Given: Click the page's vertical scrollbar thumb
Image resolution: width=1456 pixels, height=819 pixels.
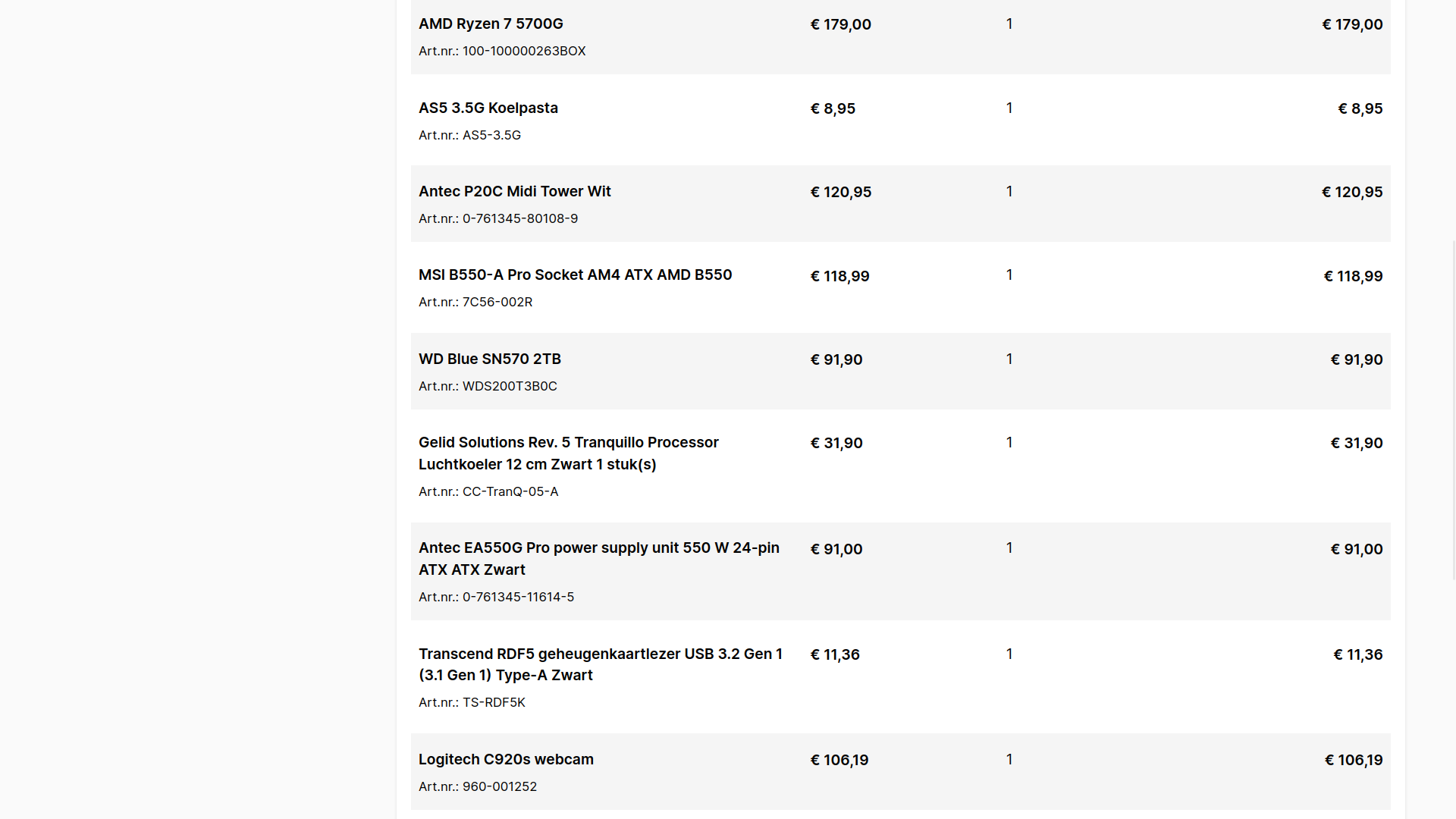Looking at the screenshot, I should point(1453,409).
